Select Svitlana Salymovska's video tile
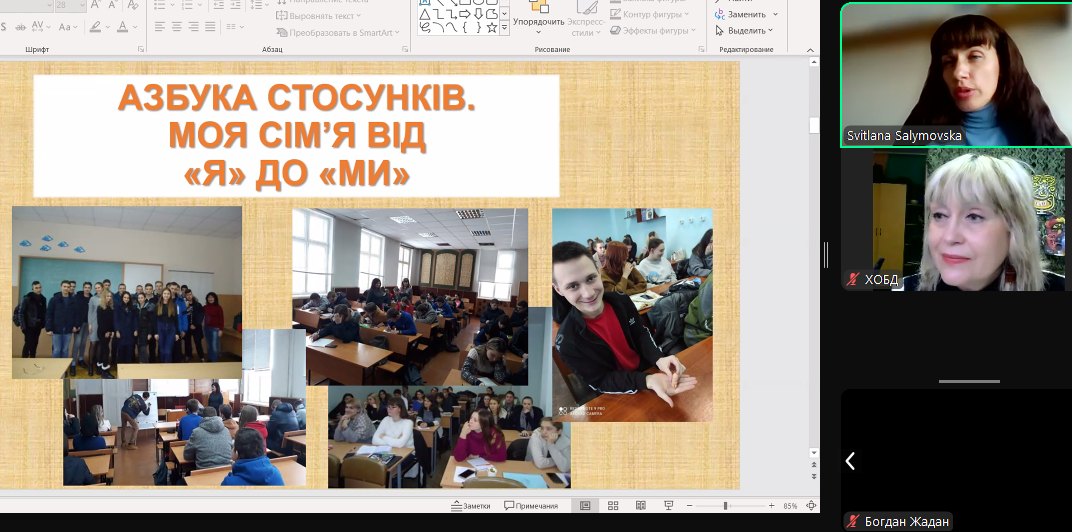The image size is (1072, 532). [x=956, y=75]
